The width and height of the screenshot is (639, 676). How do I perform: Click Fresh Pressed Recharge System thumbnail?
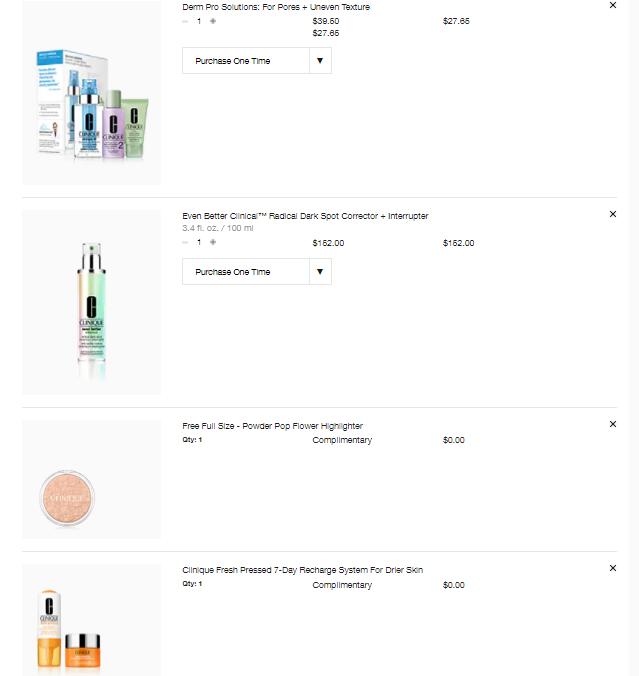point(91,620)
